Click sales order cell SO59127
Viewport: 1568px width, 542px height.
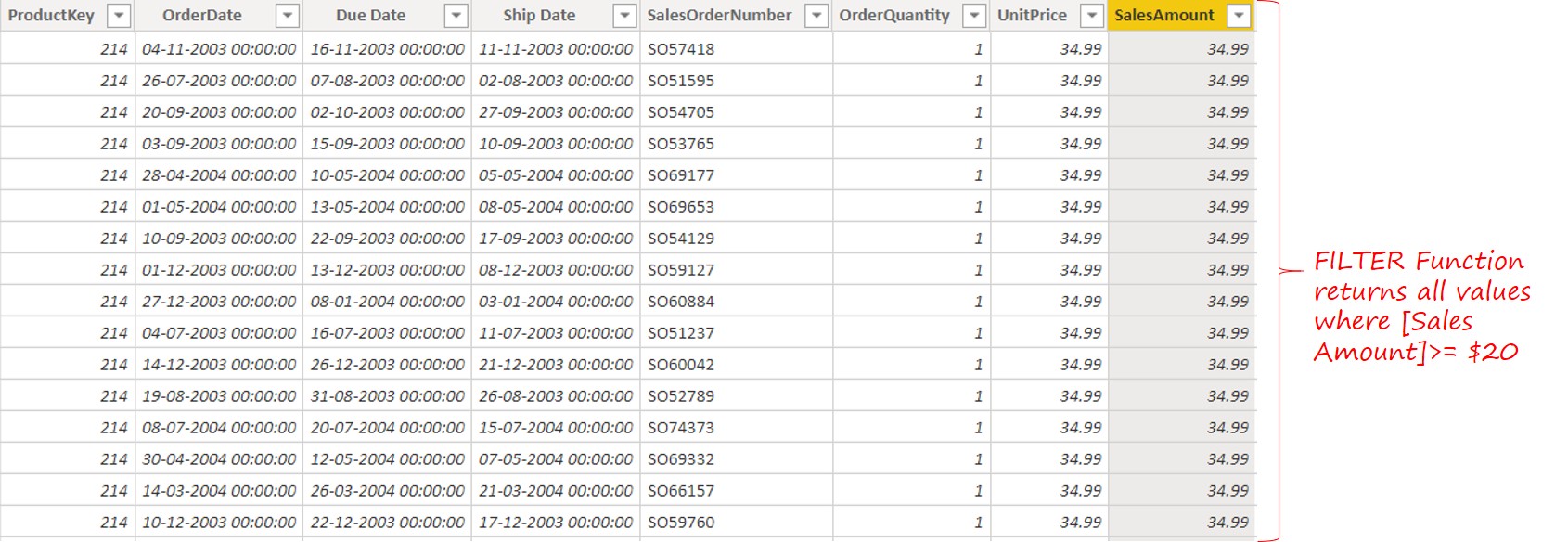point(736,270)
